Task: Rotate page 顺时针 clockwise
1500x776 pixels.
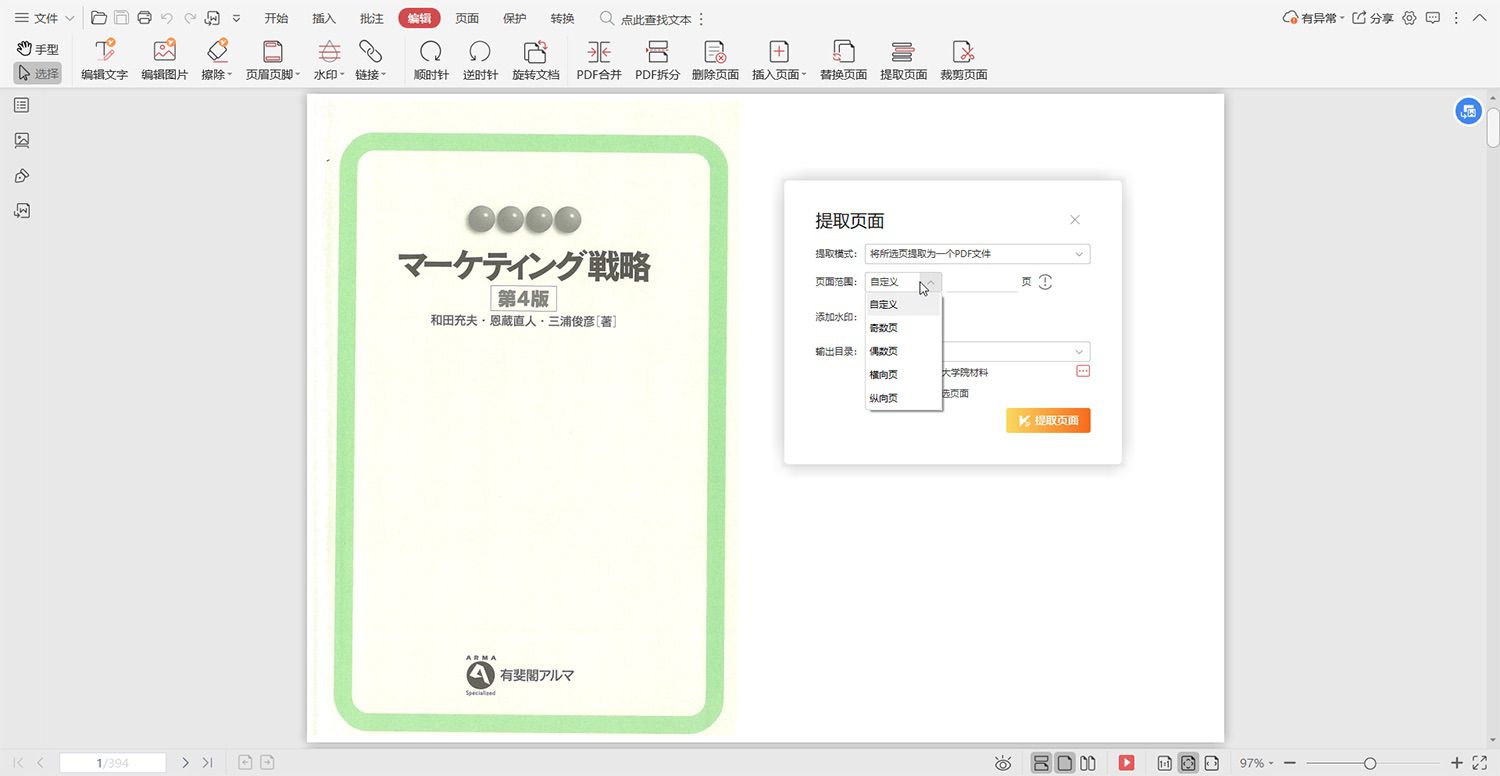Action: (x=431, y=60)
